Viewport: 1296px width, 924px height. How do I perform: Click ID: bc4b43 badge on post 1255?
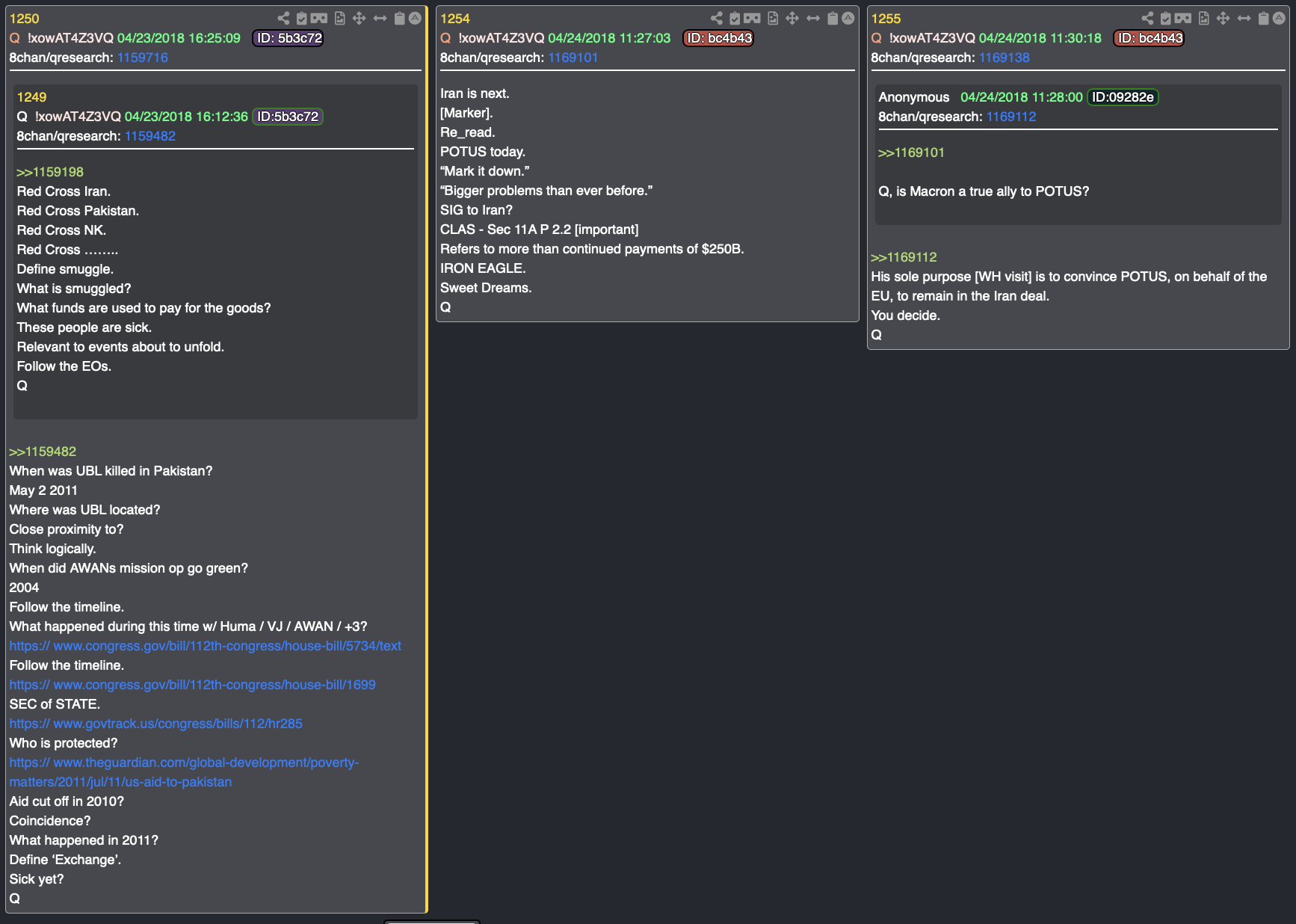(1150, 38)
